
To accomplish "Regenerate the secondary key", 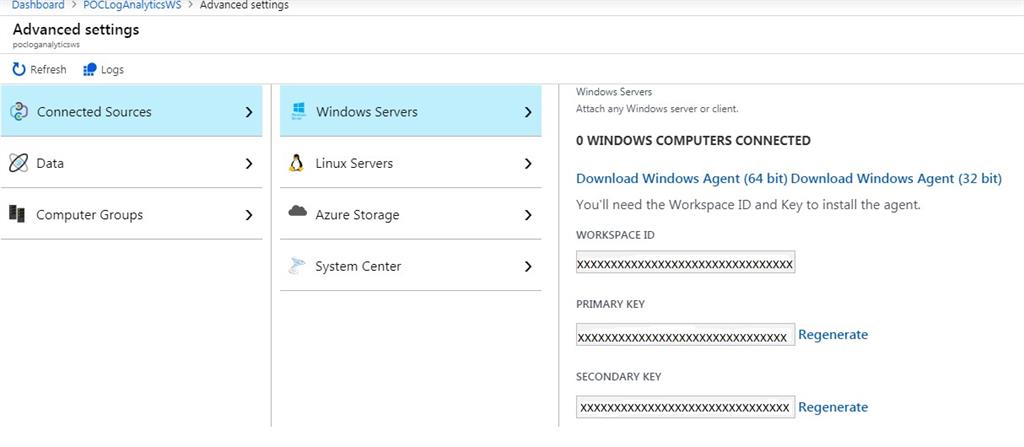I will pyautogui.click(x=833, y=407).
